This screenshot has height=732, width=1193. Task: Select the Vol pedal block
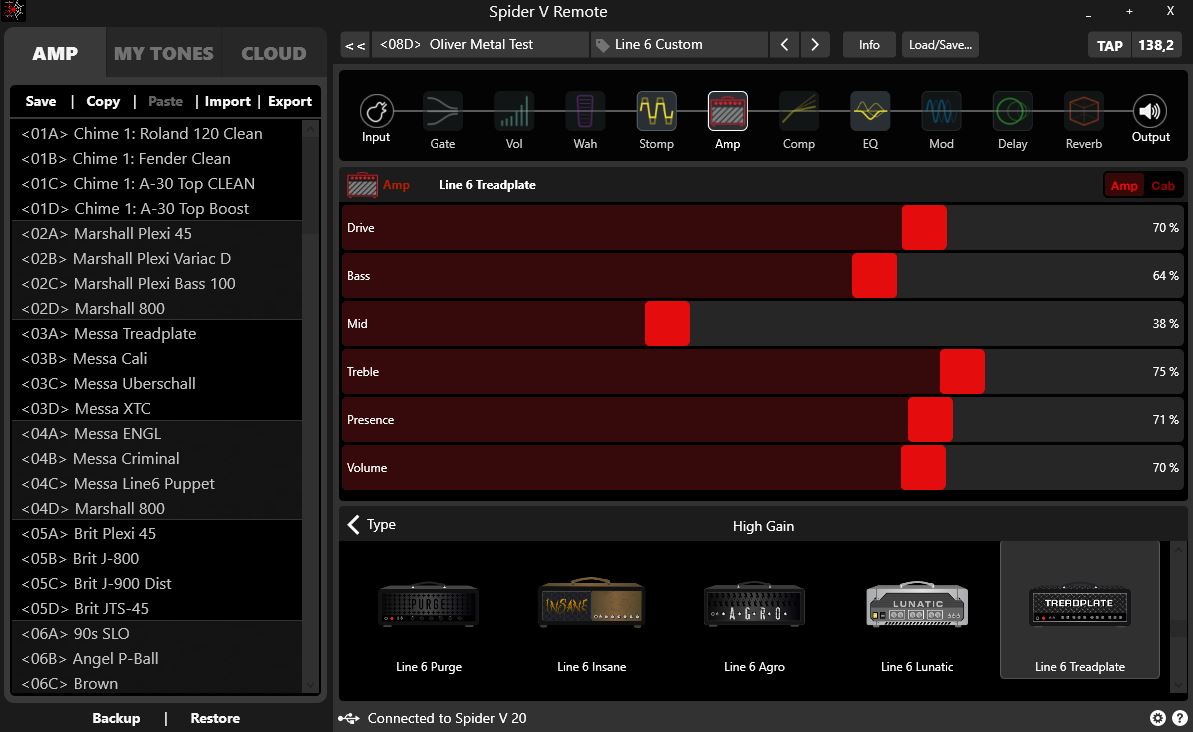click(x=514, y=111)
